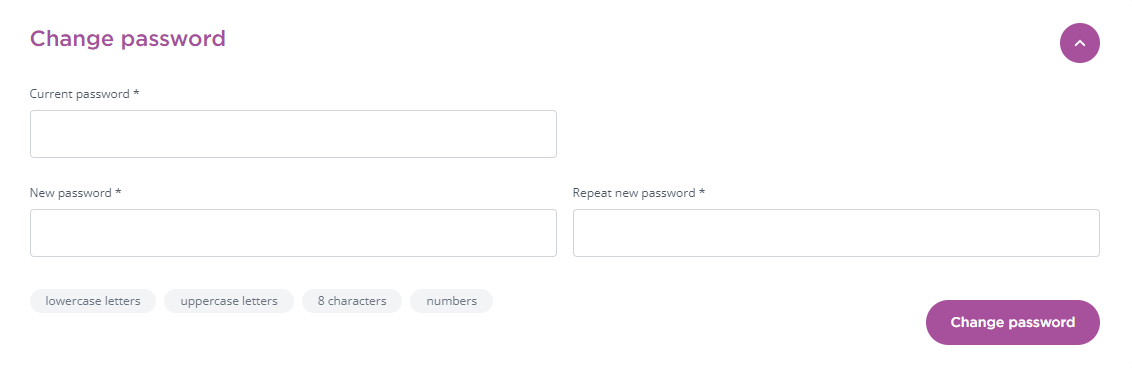Click the asterisk beside New password label
This screenshot has height=368, width=1132.
point(118,193)
